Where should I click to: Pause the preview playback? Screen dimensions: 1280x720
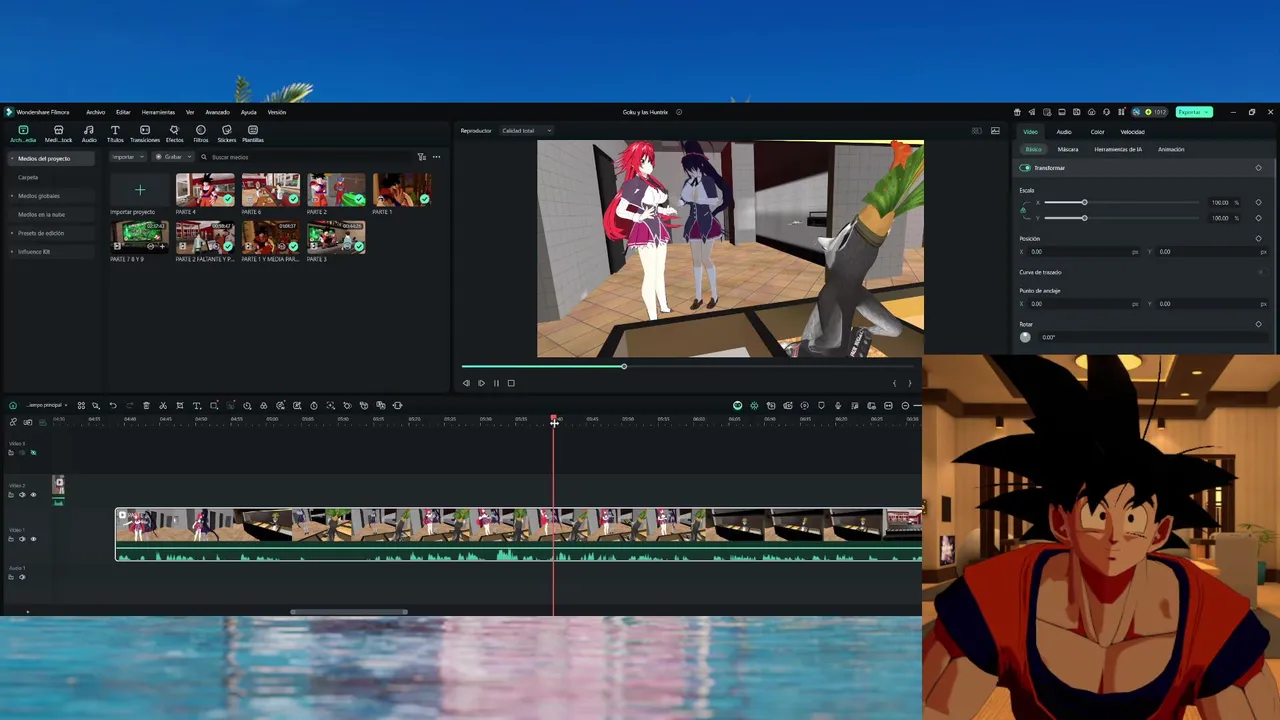[x=496, y=383]
